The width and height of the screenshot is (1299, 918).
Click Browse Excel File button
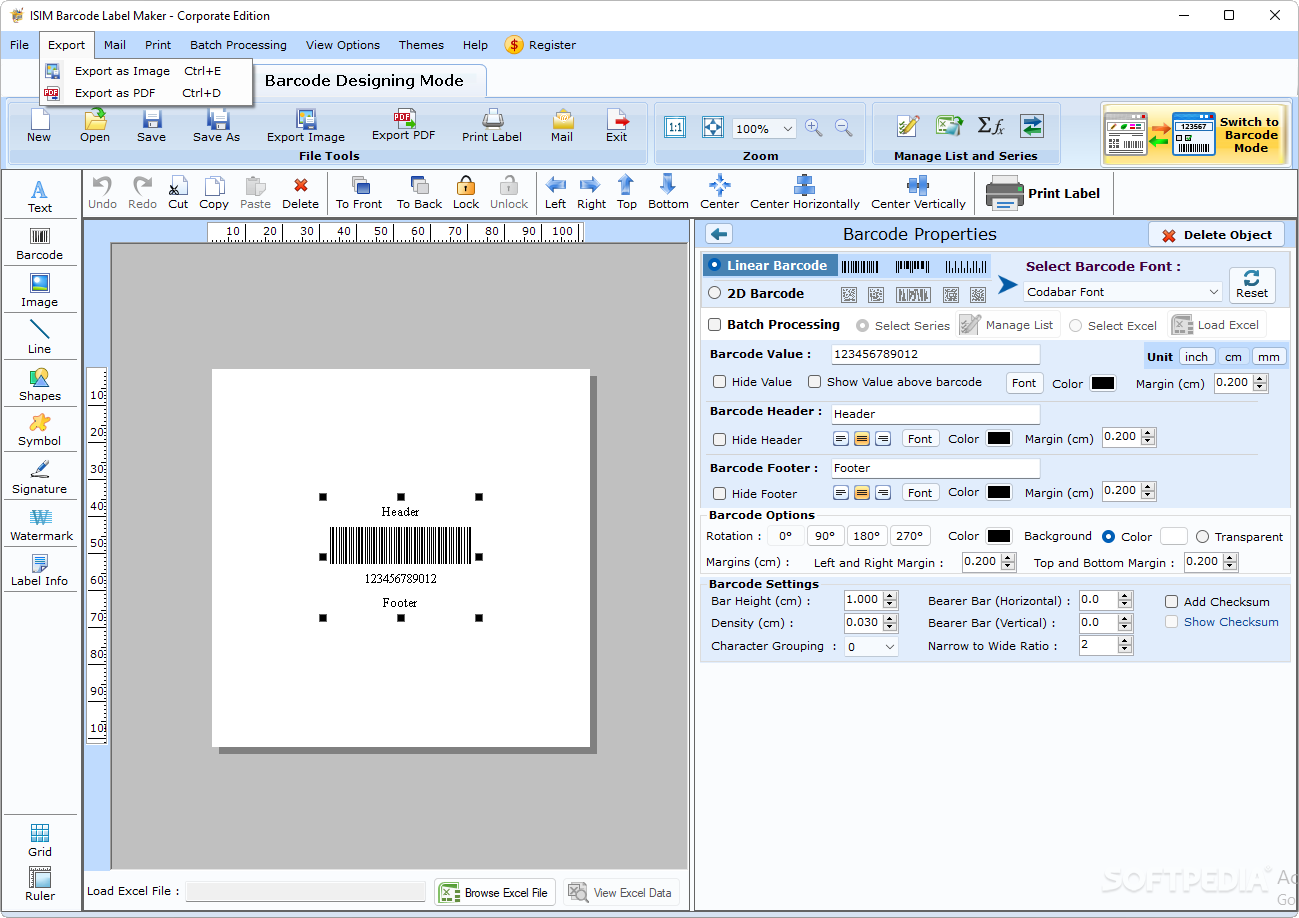(495, 892)
